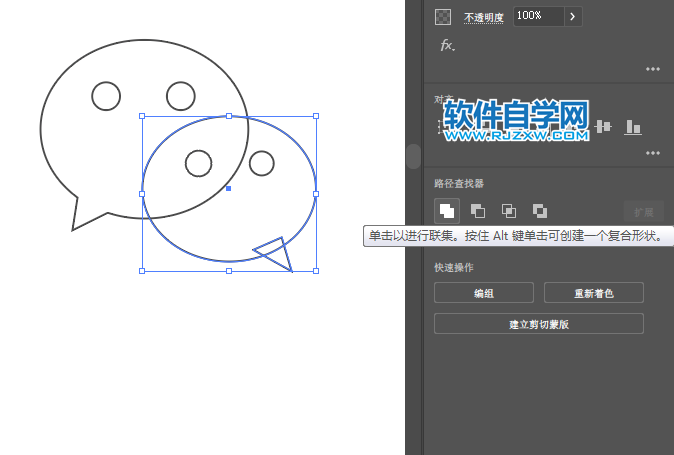Click the 建立剪切蒙版 button
This screenshot has width=674, height=455.
coord(539,324)
